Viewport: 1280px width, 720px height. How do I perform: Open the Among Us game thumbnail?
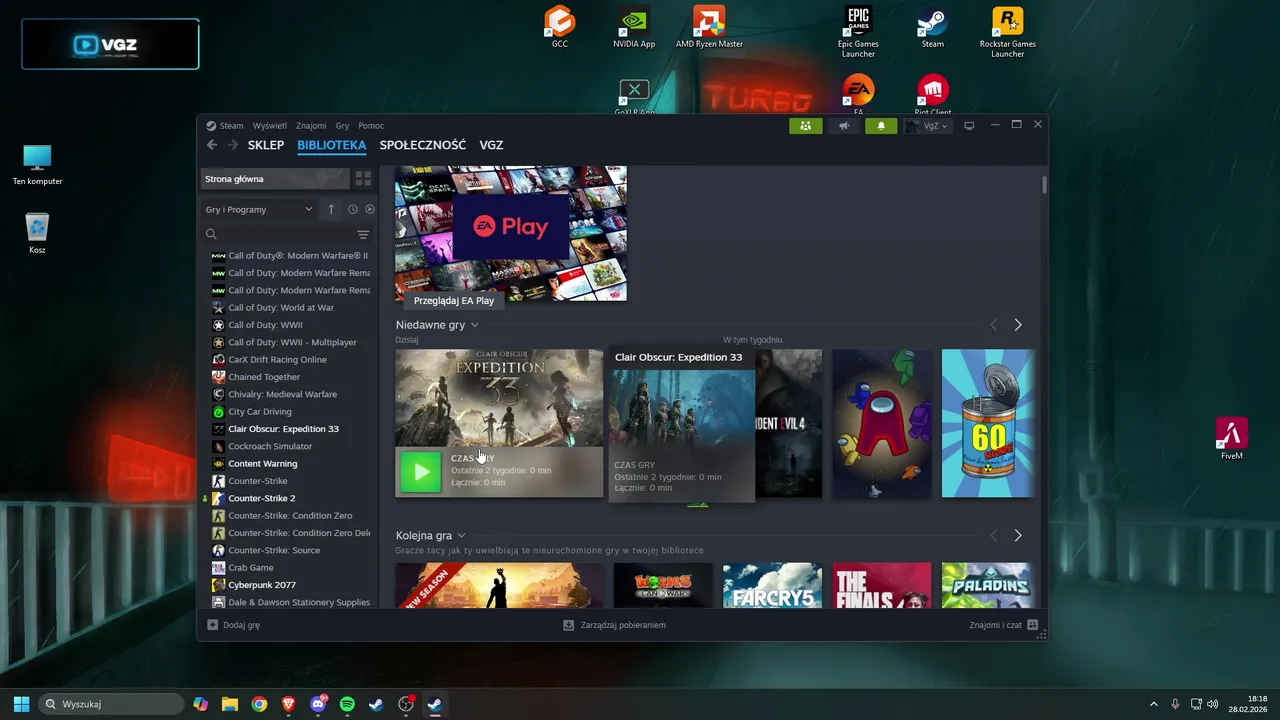(x=882, y=423)
